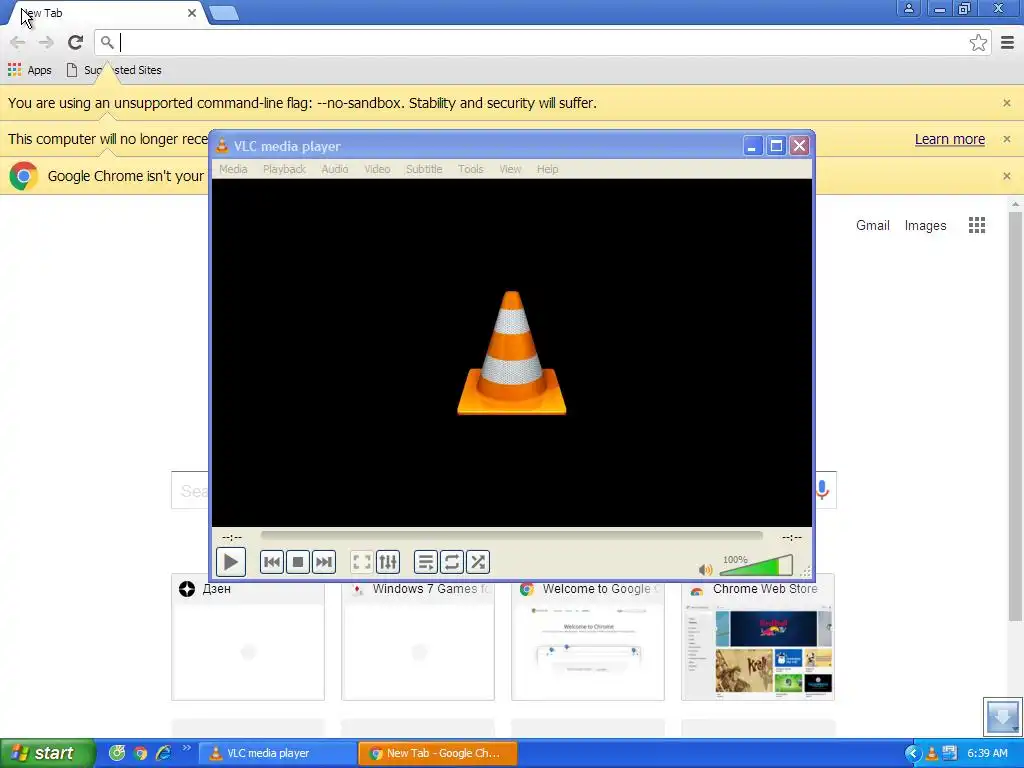Skip to previous media in VLC

272,562
